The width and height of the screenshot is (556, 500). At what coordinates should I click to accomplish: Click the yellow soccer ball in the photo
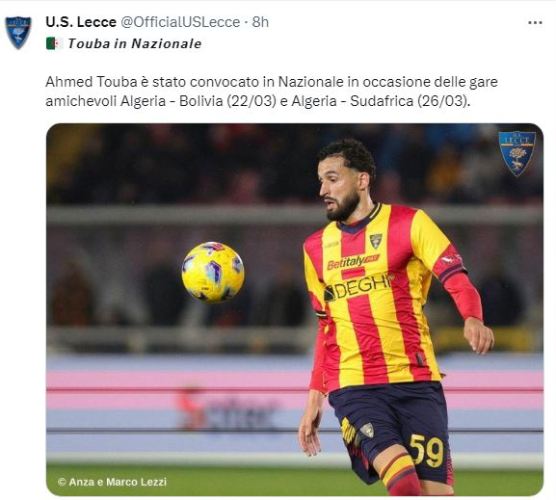click(x=213, y=272)
